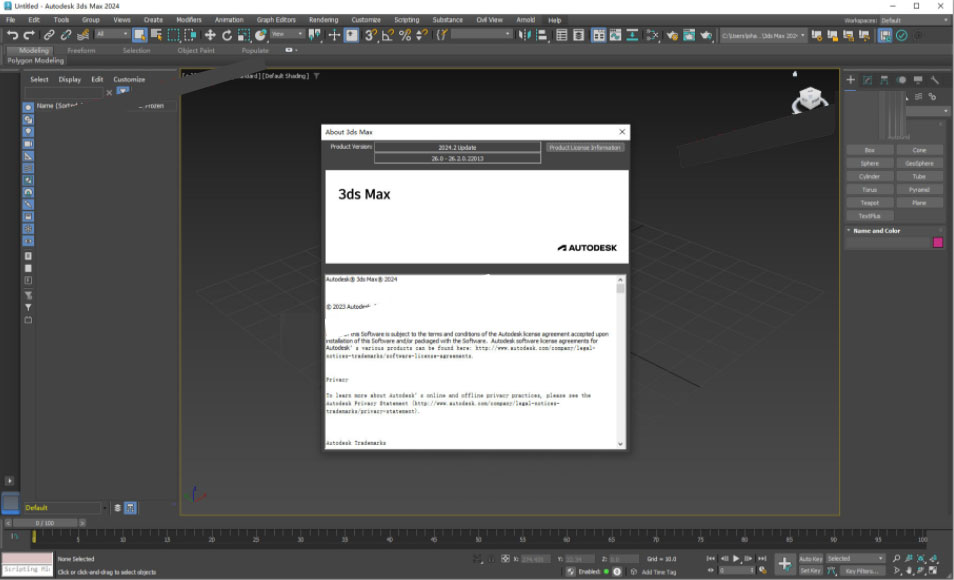Open the Scripting menu
Viewport: 954px width, 580px height.
[x=406, y=20]
